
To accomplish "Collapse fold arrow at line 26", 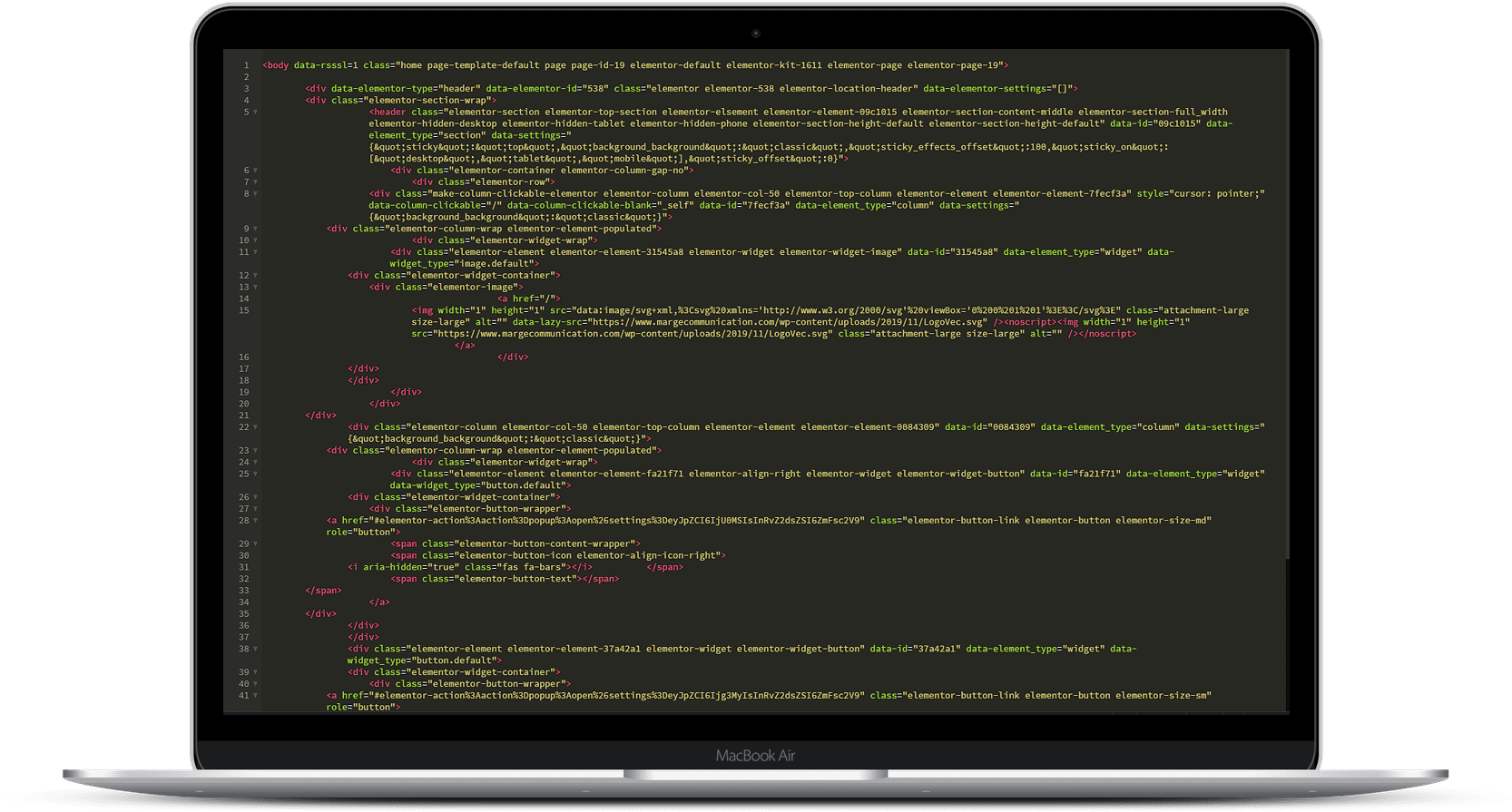I will coord(255,497).
